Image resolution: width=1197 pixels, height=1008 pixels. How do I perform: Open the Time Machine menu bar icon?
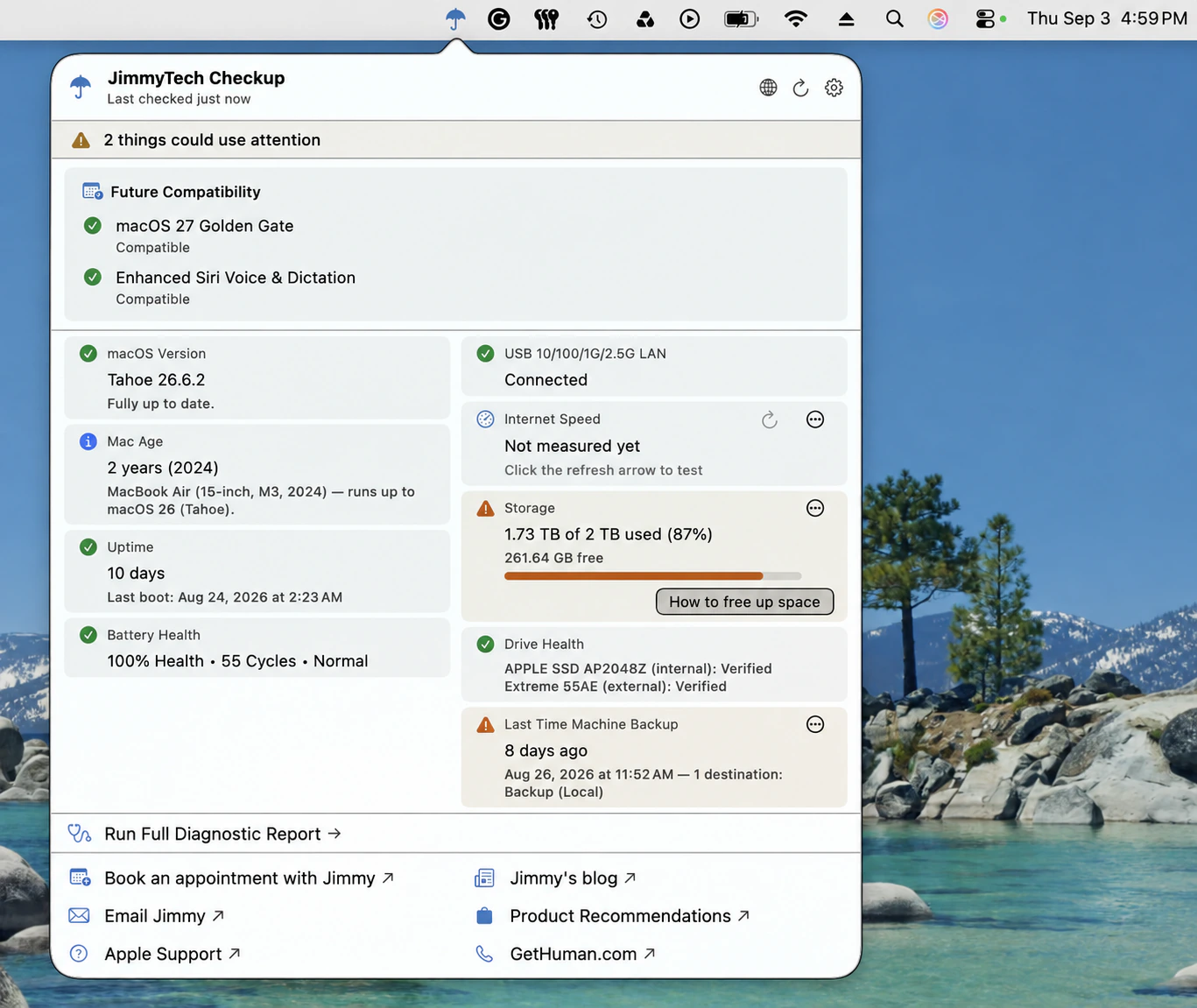[x=597, y=18]
